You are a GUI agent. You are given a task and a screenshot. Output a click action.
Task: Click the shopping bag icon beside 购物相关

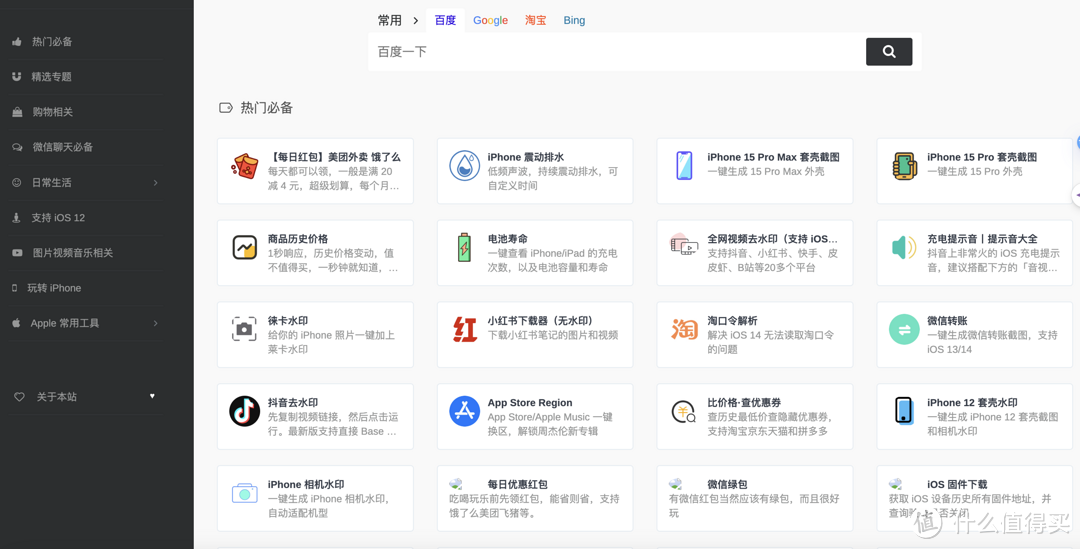(17, 112)
